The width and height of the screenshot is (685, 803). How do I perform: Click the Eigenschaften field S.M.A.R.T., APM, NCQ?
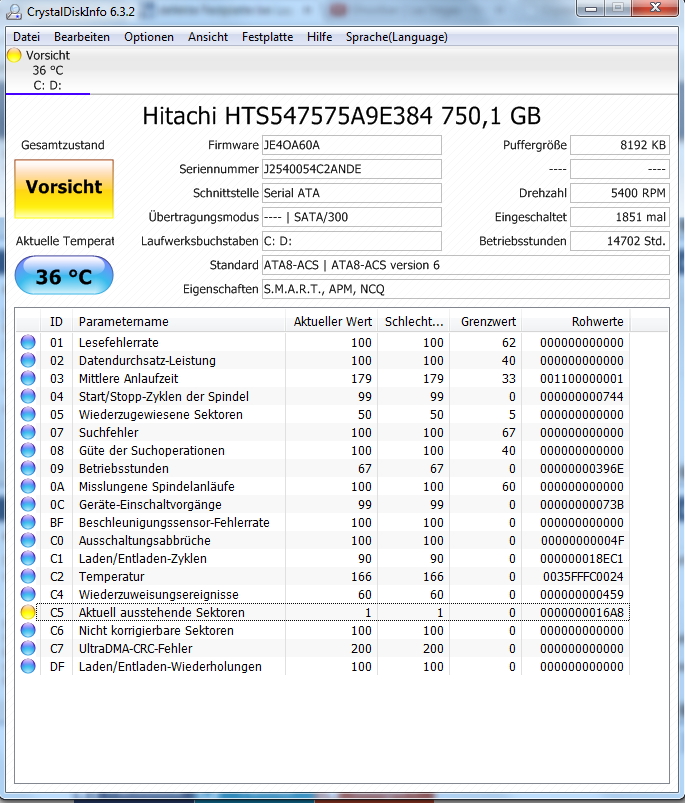pyautogui.click(x=466, y=289)
